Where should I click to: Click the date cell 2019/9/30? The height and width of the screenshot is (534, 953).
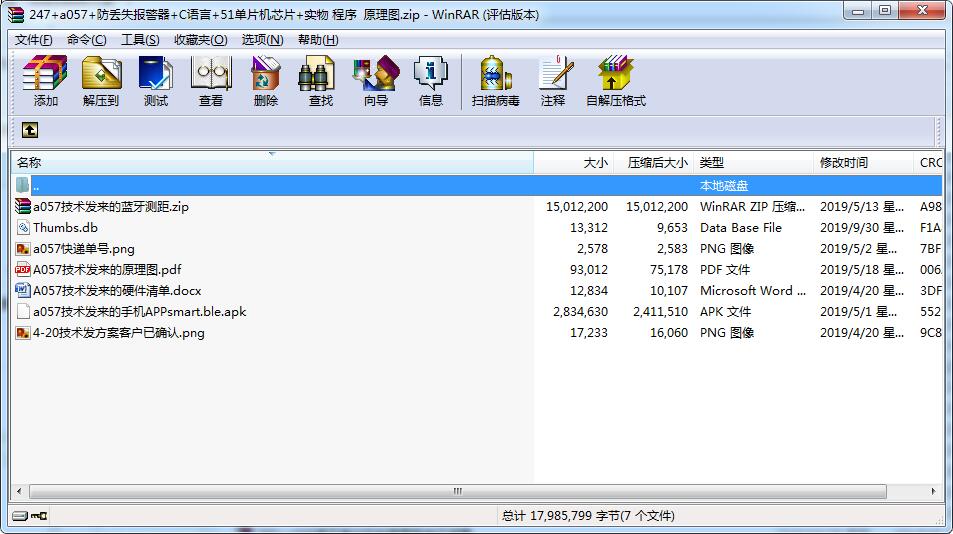click(862, 228)
